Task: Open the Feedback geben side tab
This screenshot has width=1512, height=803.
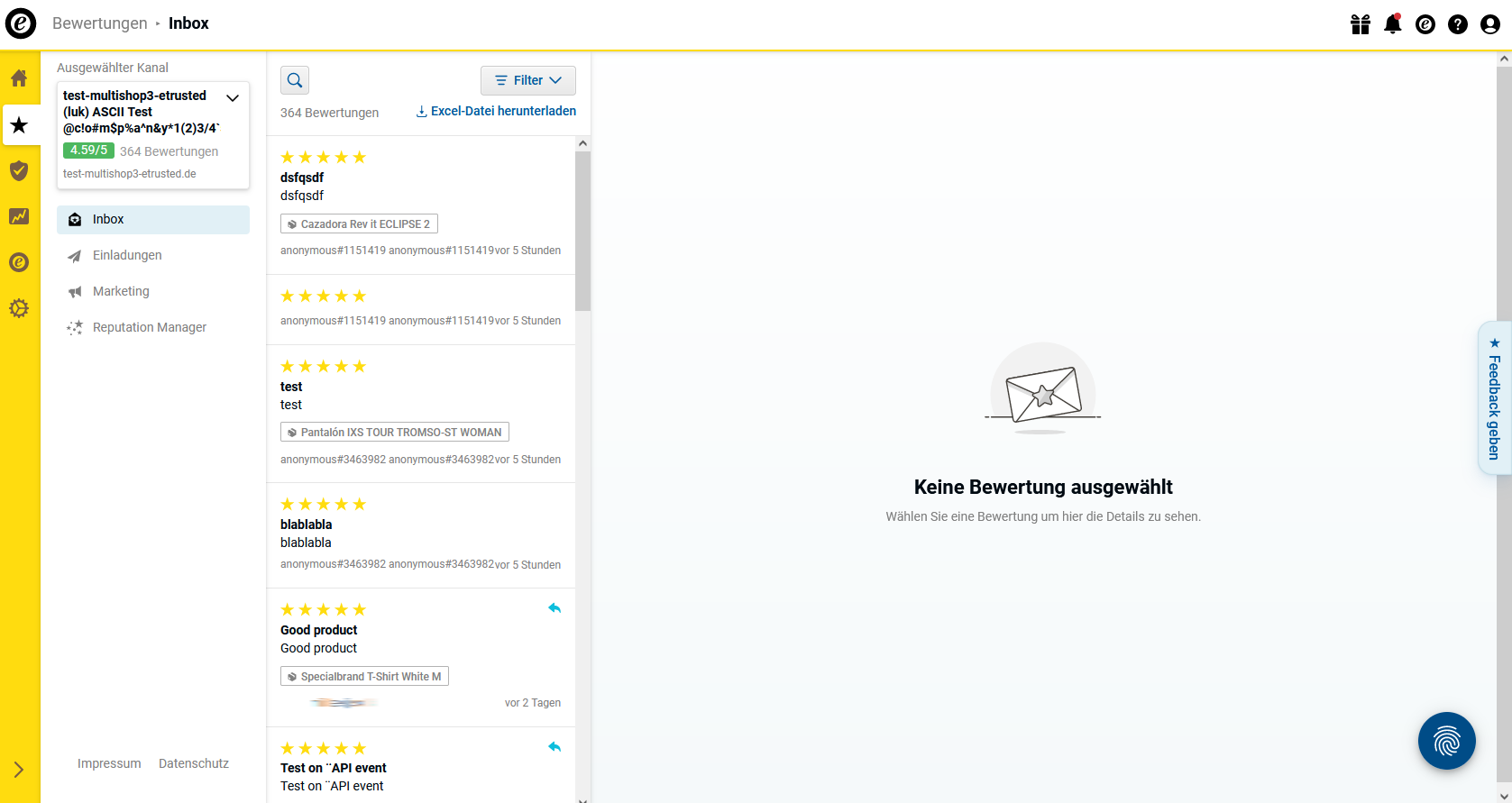Action: click(x=1494, y=397)
